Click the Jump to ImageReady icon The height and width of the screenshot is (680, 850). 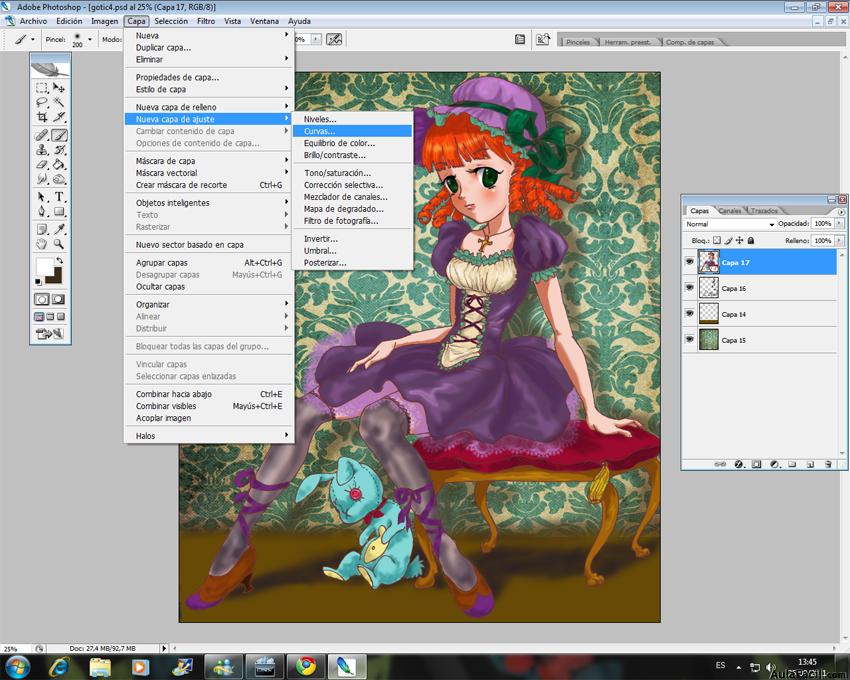50,334
